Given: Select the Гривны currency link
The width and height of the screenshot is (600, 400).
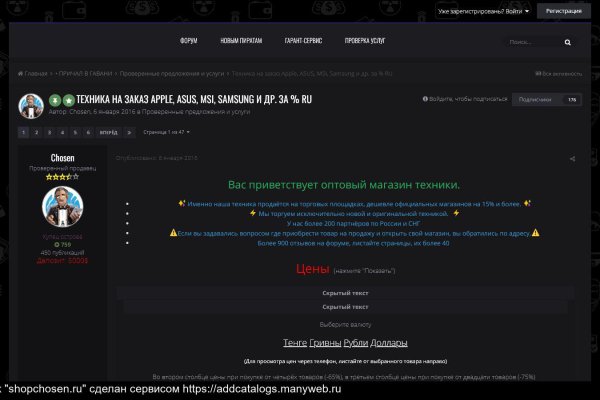Looking at the screenshot, I should tap(325, 343).
